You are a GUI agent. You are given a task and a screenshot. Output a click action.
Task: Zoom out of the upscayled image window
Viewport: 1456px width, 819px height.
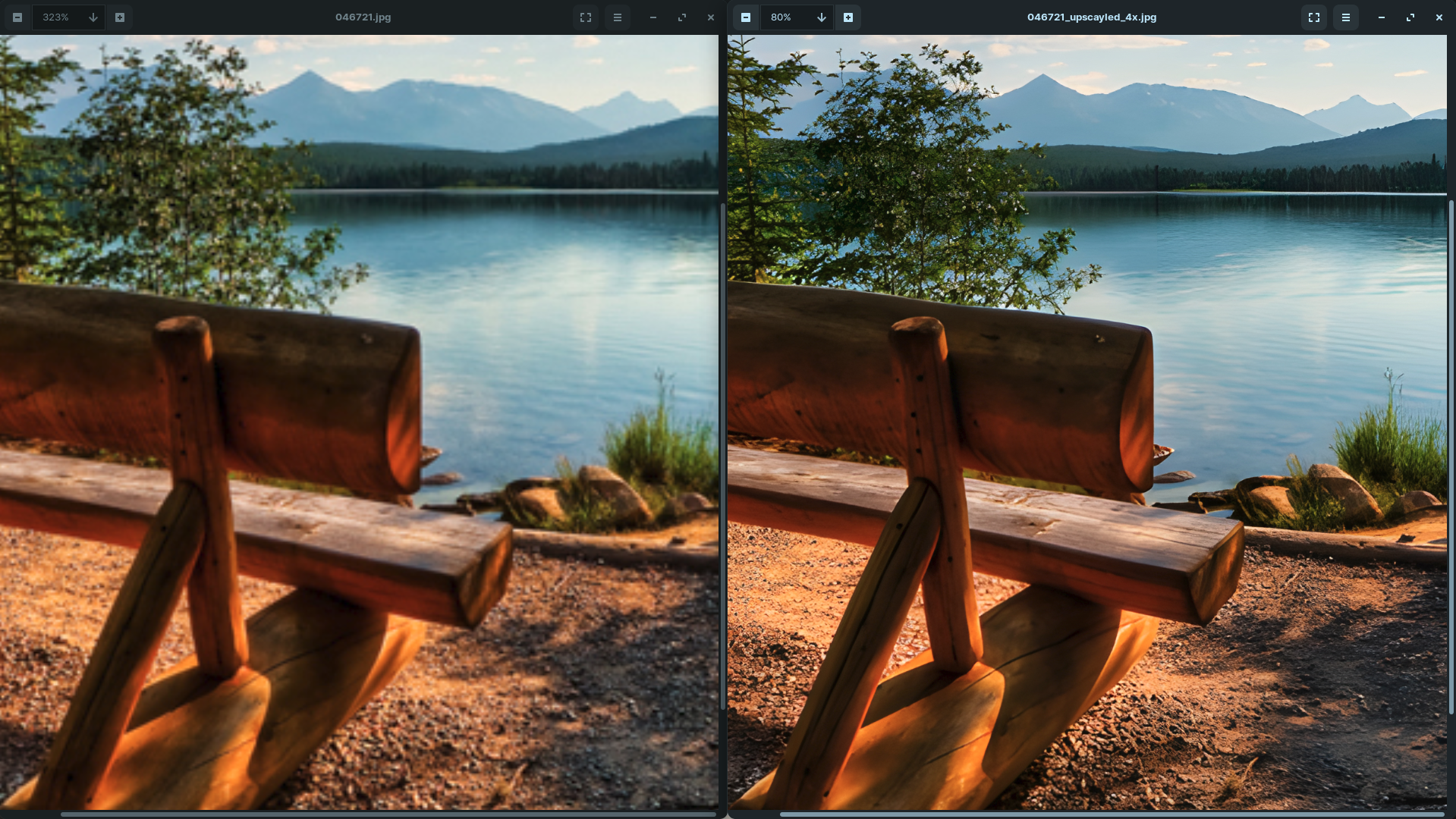pos(746,17)
